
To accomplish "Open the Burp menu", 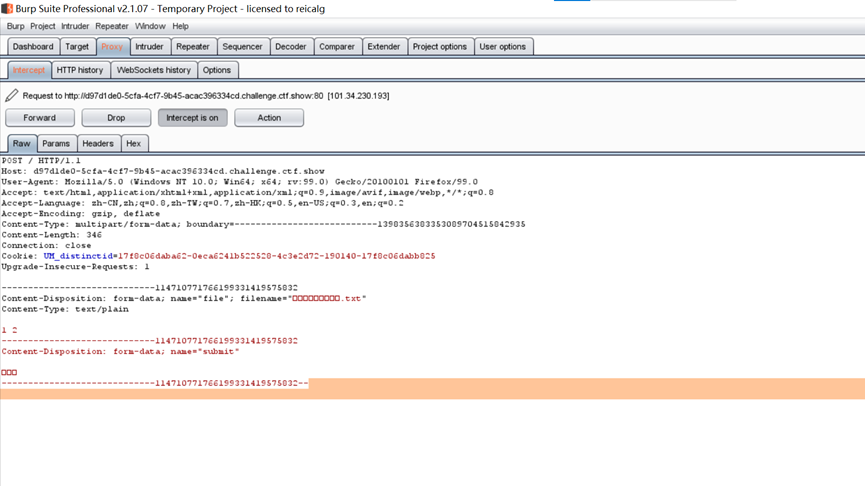I will [x=15, y=26].
